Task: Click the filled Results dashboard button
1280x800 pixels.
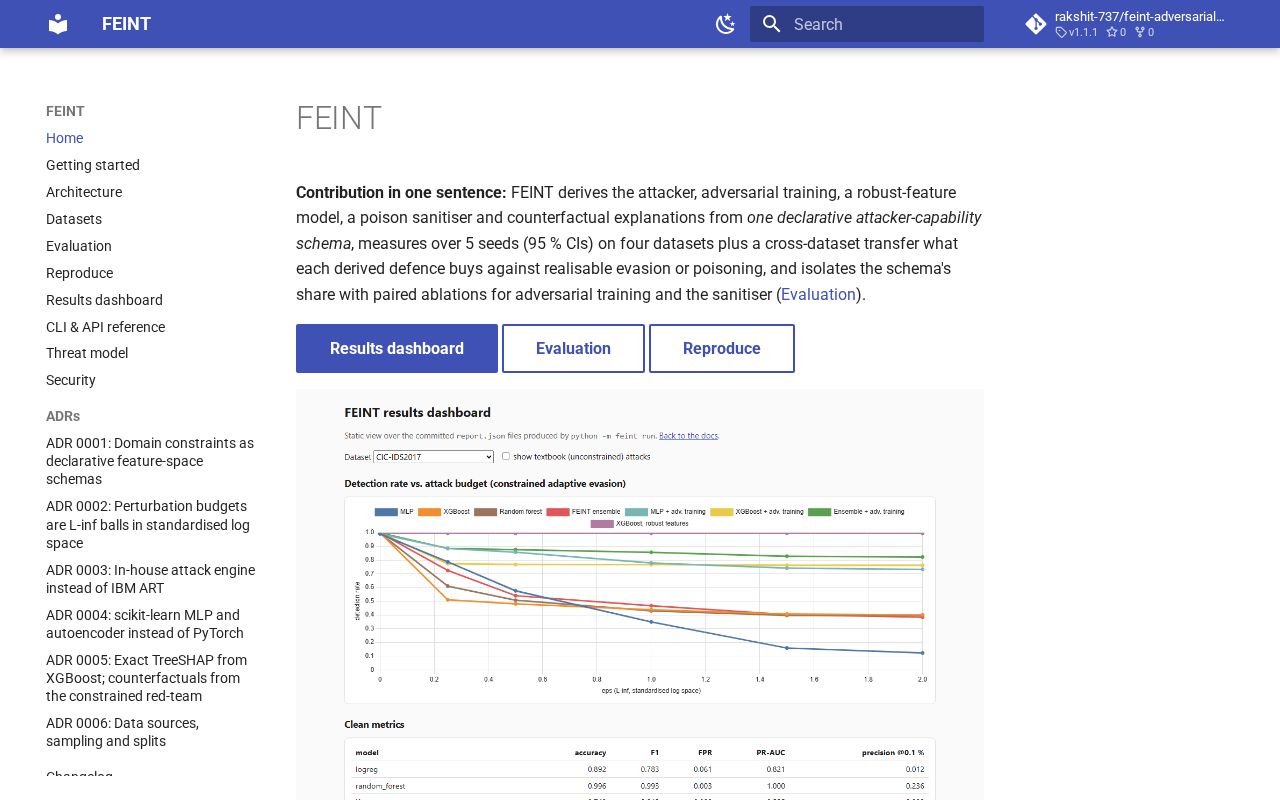Action: pyautogui.click(x=397, y=348)
